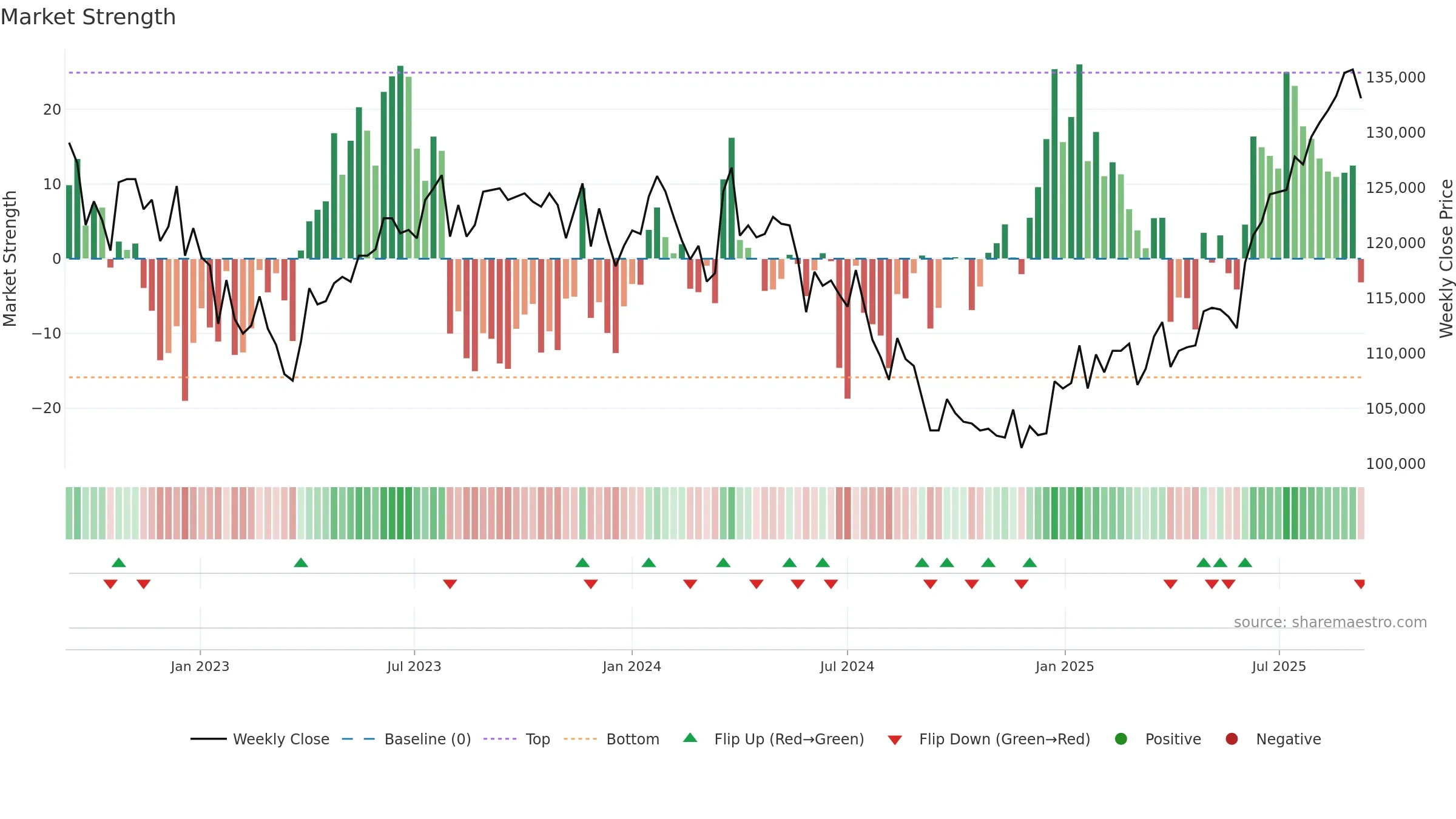Click the −10 tick on strength axis
The image size is (1456, 819).
pos(47,334)
